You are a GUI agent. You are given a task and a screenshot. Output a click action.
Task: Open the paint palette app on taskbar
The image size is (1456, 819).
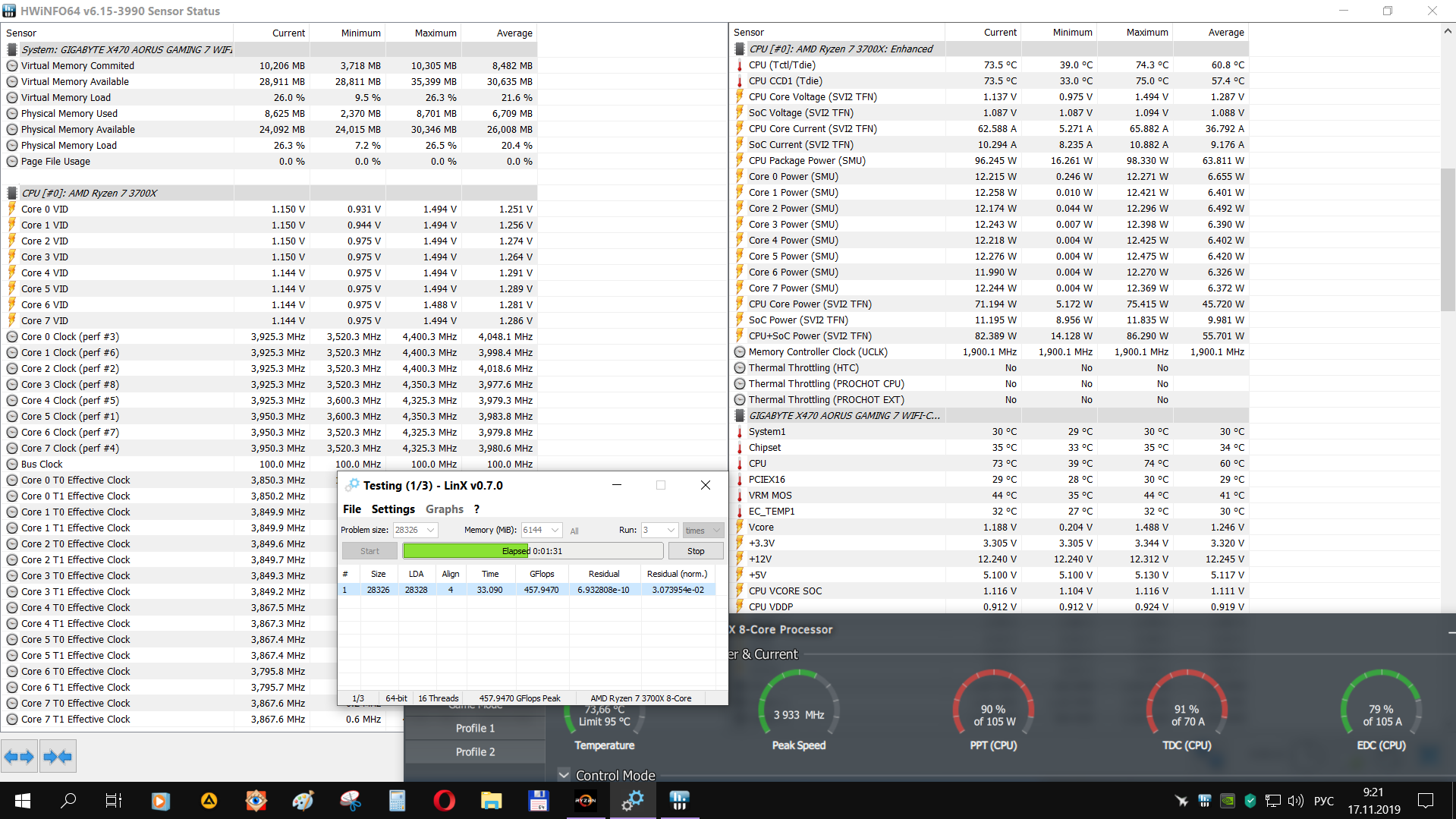coord(303,801)
